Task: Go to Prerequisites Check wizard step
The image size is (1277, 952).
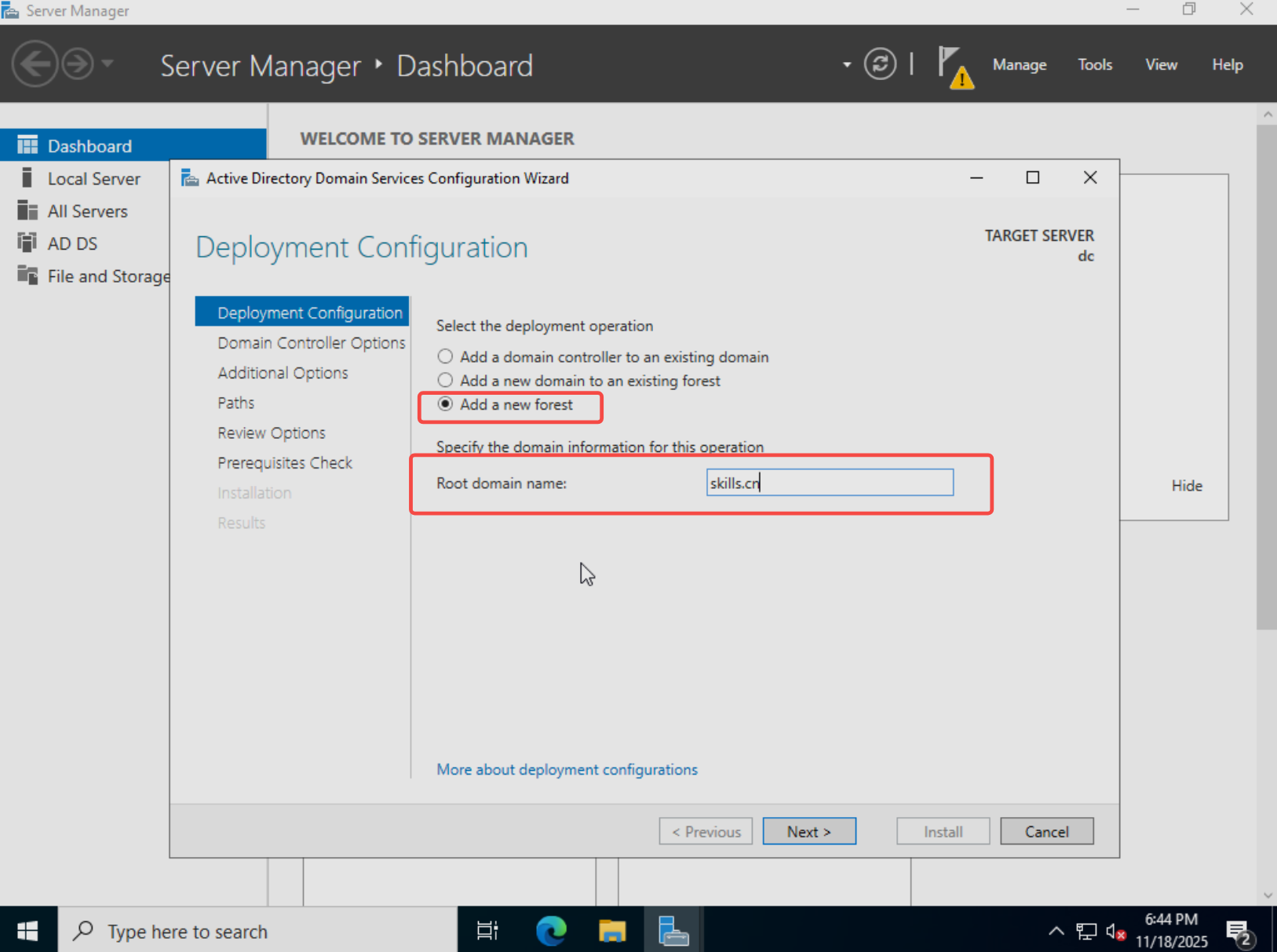Action: (x=285, y=462)
